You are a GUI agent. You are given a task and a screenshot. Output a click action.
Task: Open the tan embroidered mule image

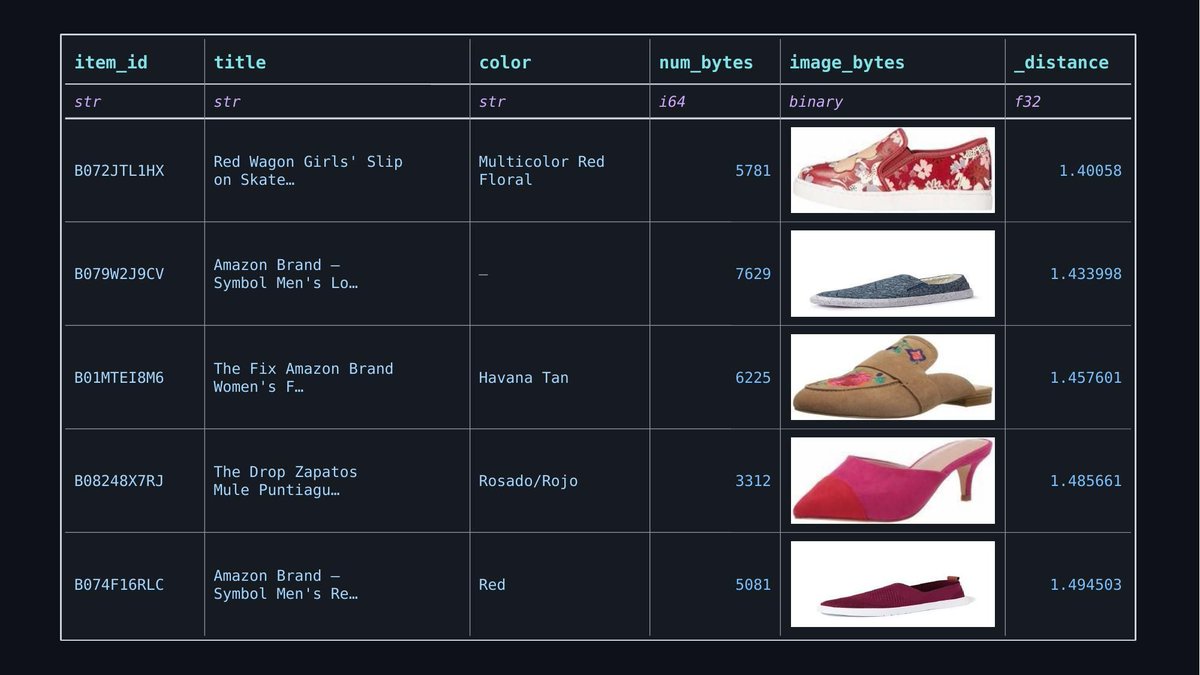point(893,377)
